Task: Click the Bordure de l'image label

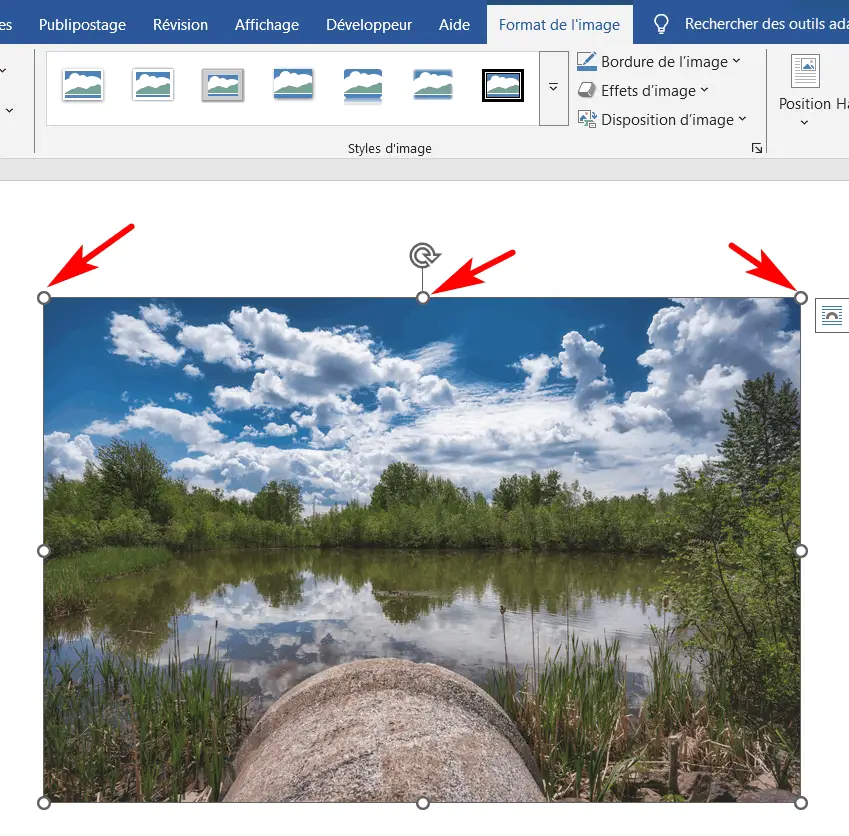Action: pos(664,62)
